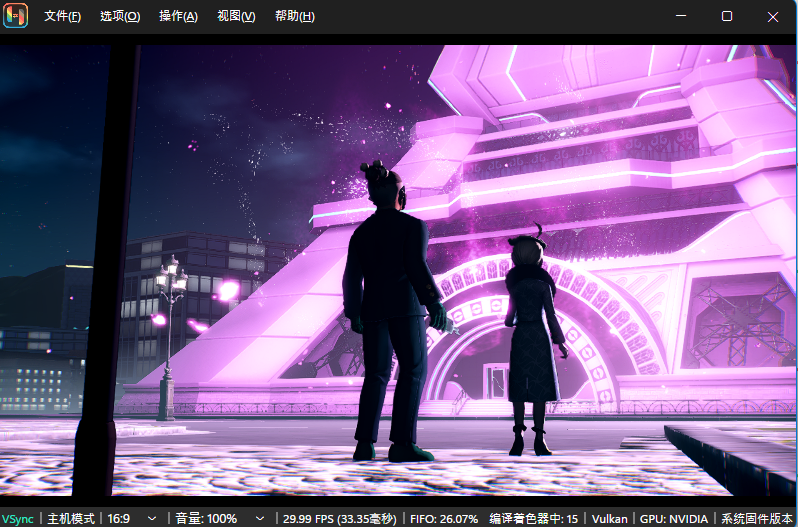Viewport: 798px width, 527px height.
Task: Click the 音量: 100% volume label
Action: 206,518
